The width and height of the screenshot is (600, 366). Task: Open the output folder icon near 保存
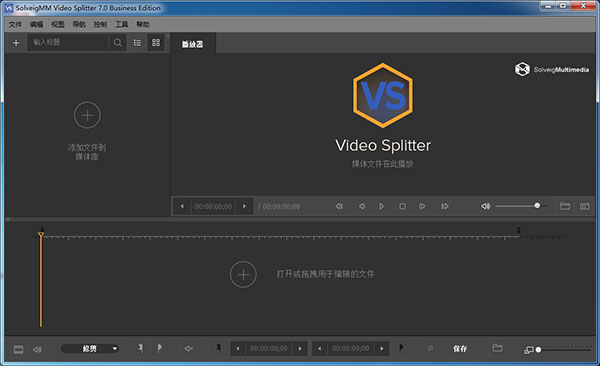tap(497, 348)
